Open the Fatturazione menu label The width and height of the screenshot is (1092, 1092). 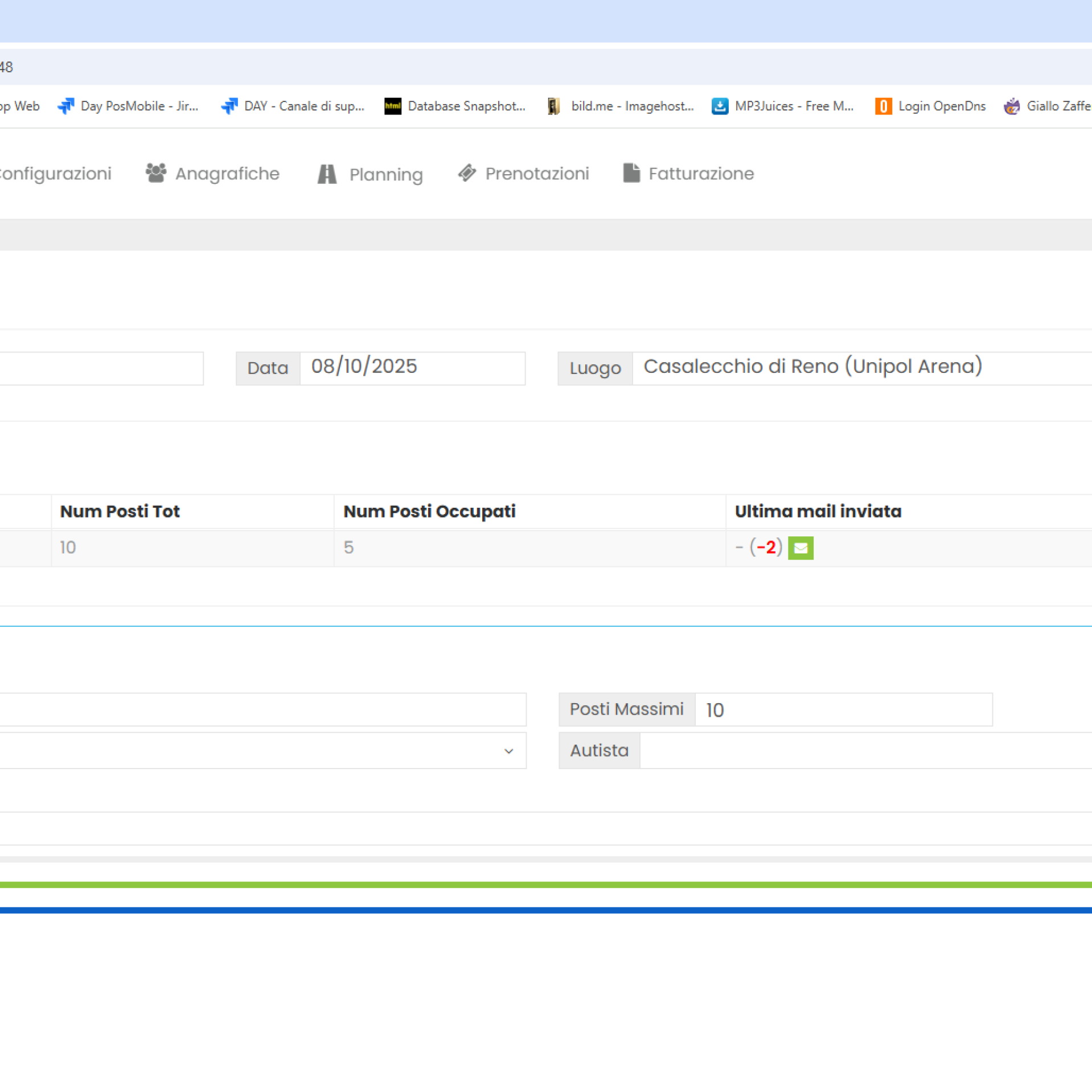click(x=701, y=174)
